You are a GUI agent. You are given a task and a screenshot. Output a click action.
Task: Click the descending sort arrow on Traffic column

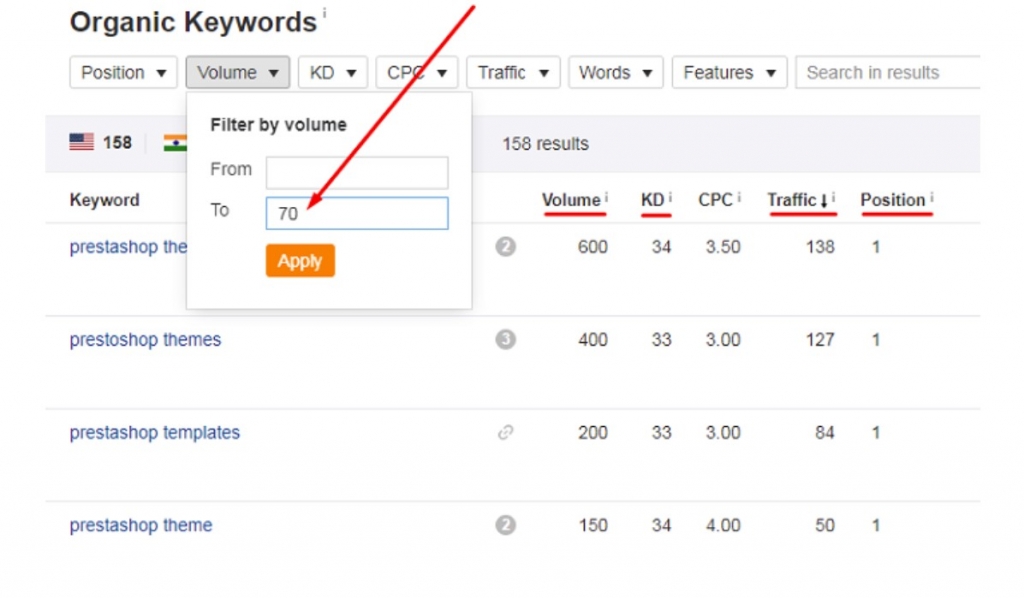(x=822, y=200)
